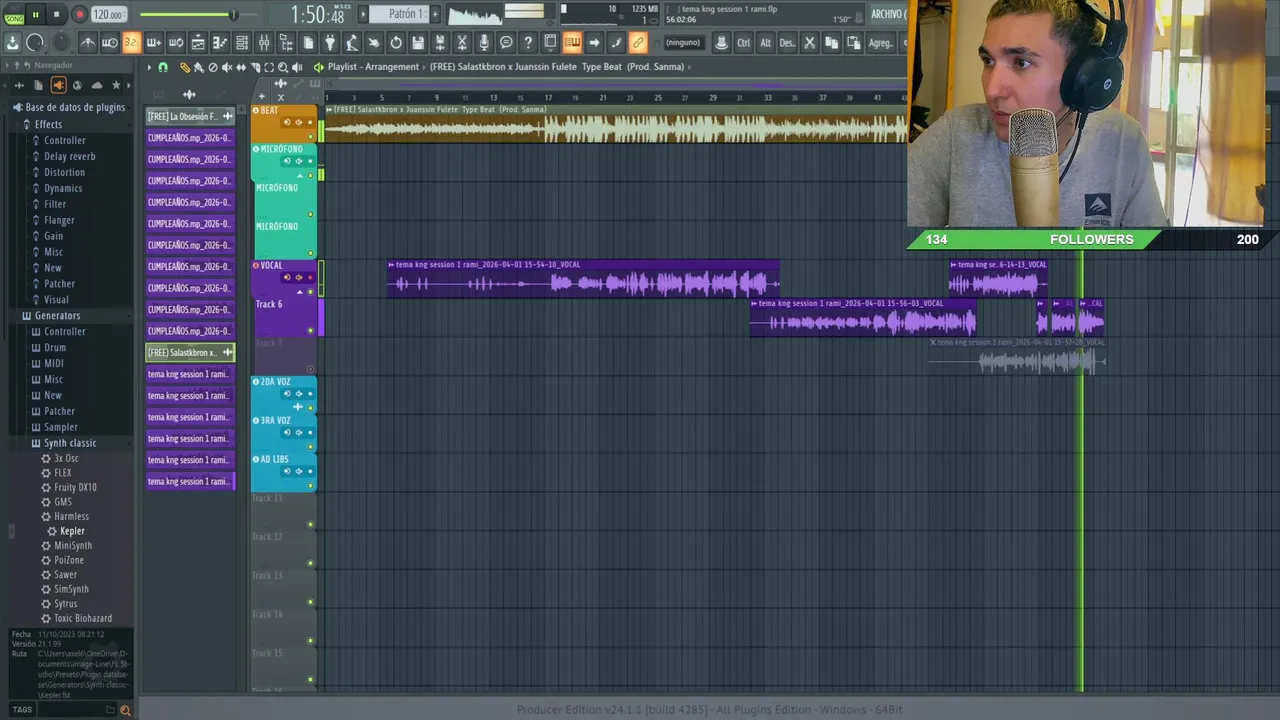Select Harmless synth in browser list
Image resolution: width=1280 pixels, height=720 pixels.
pos(71,516)
